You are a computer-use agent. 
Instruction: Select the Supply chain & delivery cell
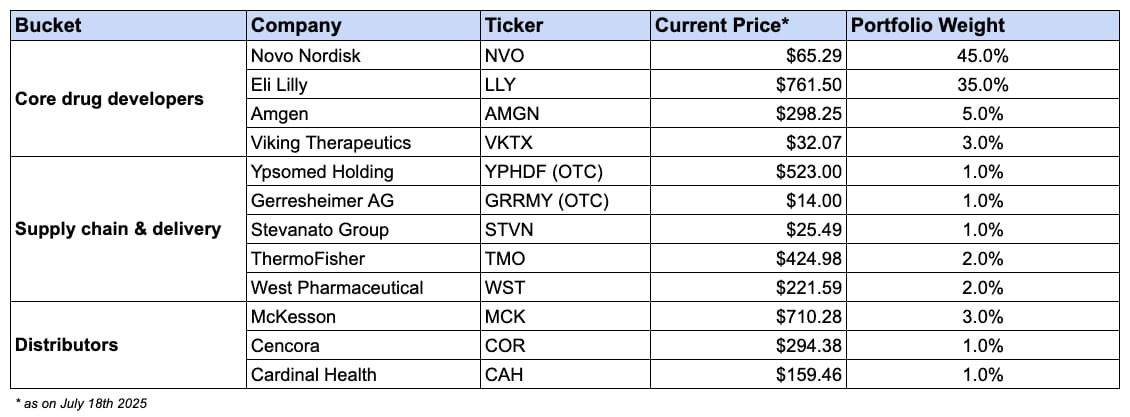(x=128, y=229)
